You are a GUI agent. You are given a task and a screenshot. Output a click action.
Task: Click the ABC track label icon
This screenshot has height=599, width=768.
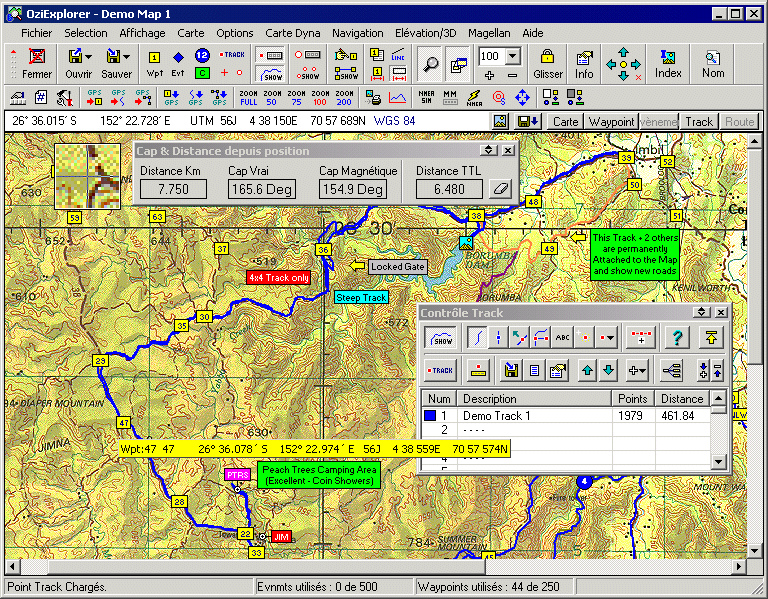pyautogui.click(x=563, y=337)
